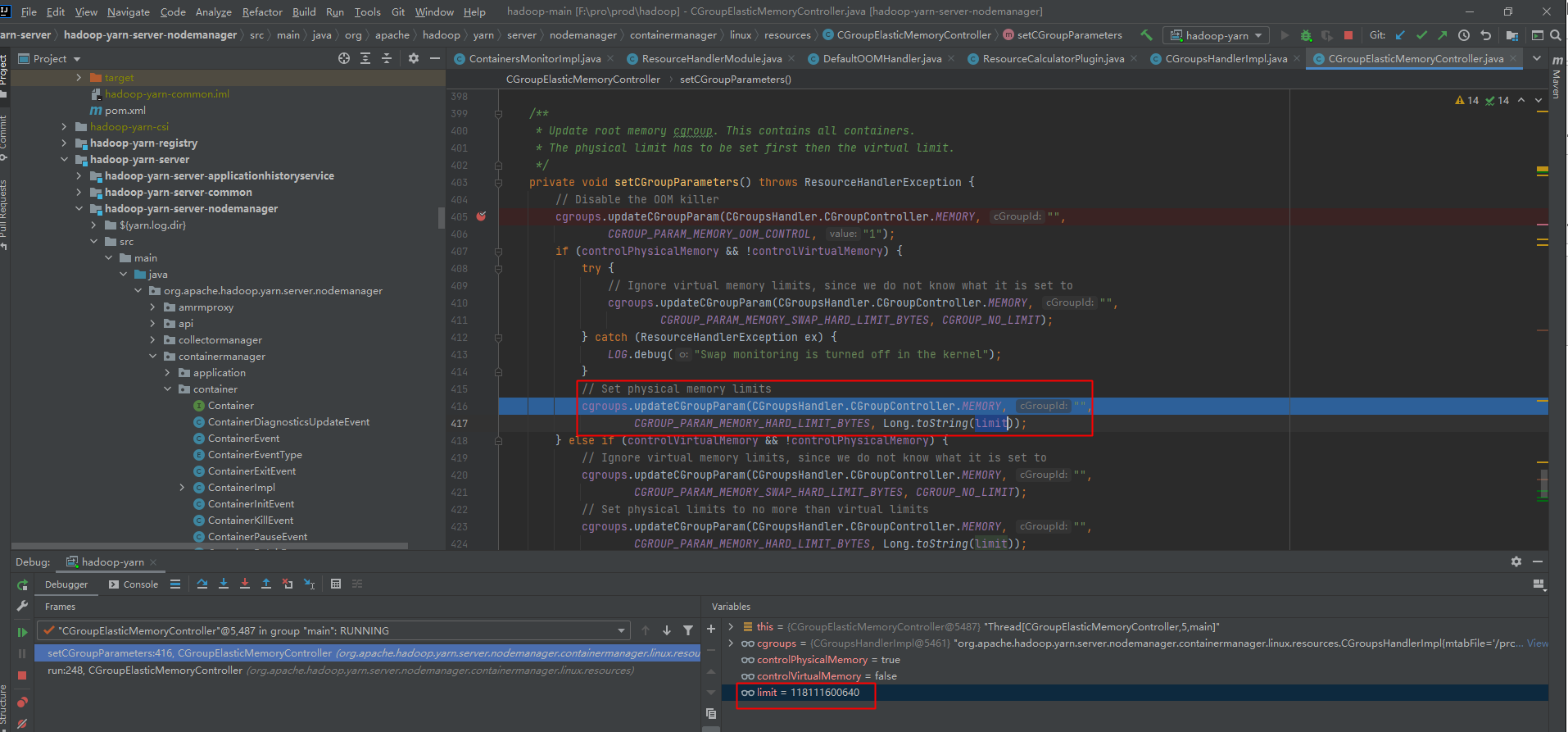
Task: Click the Project panel gear icon
Action: [414, 58]
